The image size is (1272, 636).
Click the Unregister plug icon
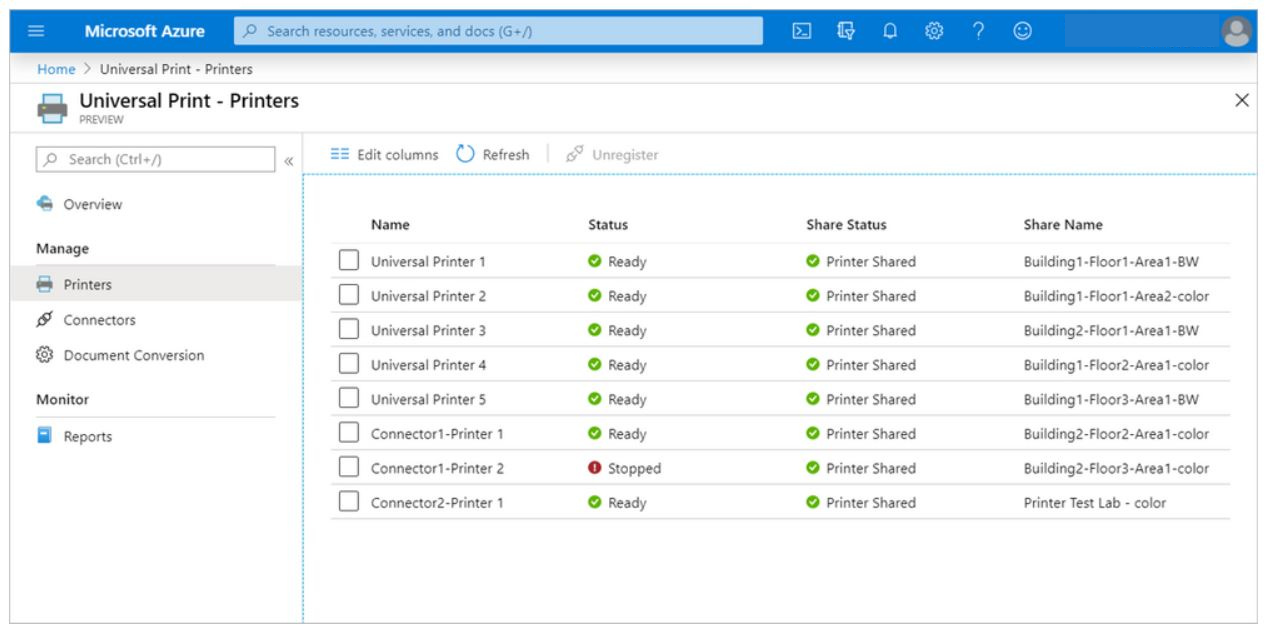click(574, 155)
